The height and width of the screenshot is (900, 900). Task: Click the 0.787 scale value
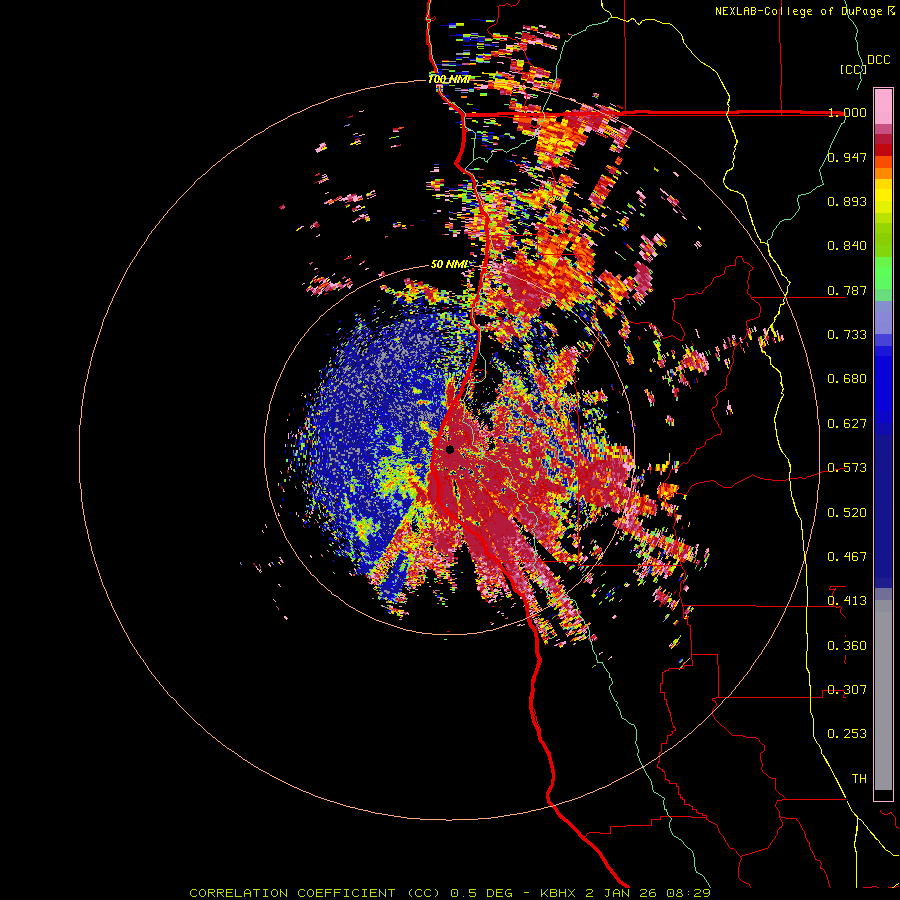click(x=847, y=290)
